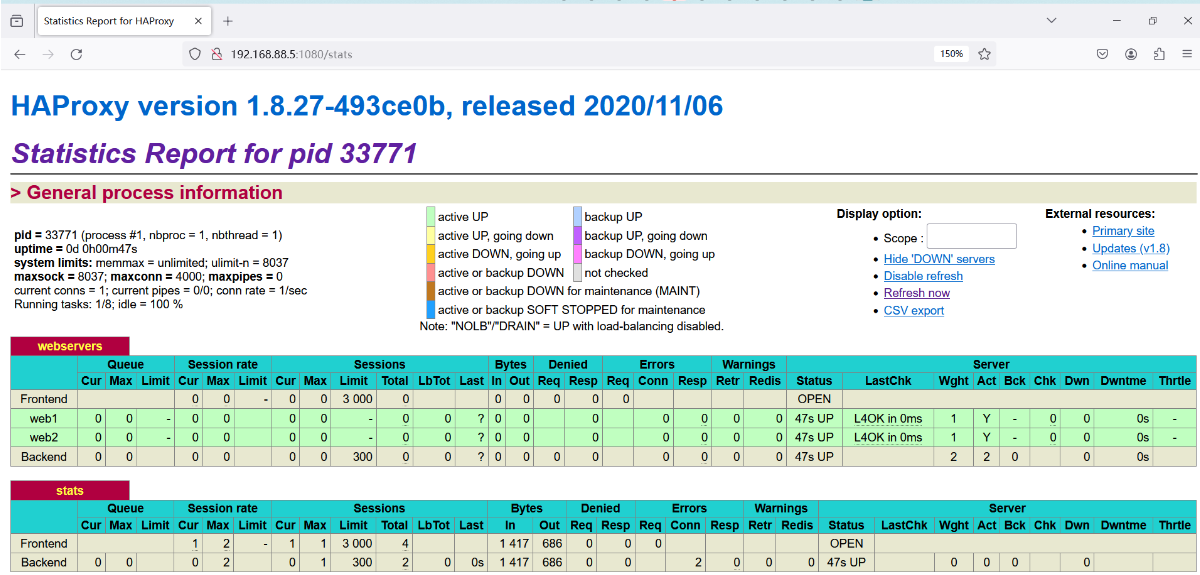Open a new tab with the plus icon
Screen dimensions: 1200x575
228,20
